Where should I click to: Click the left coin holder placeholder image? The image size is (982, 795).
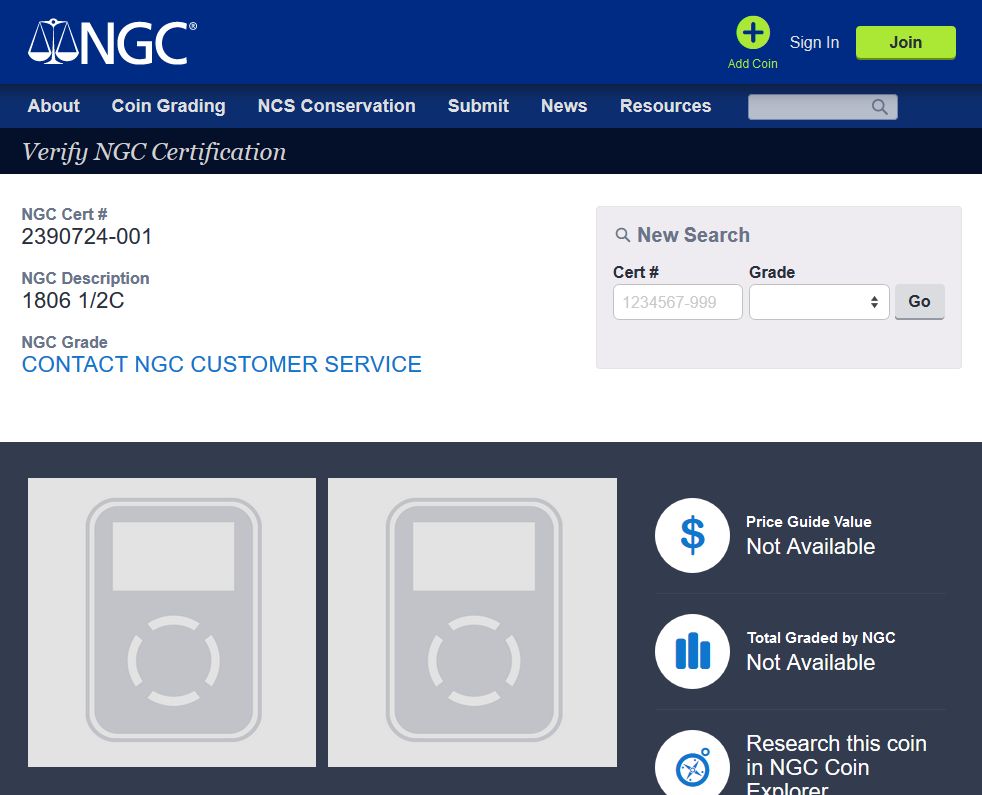coord(172,622)
